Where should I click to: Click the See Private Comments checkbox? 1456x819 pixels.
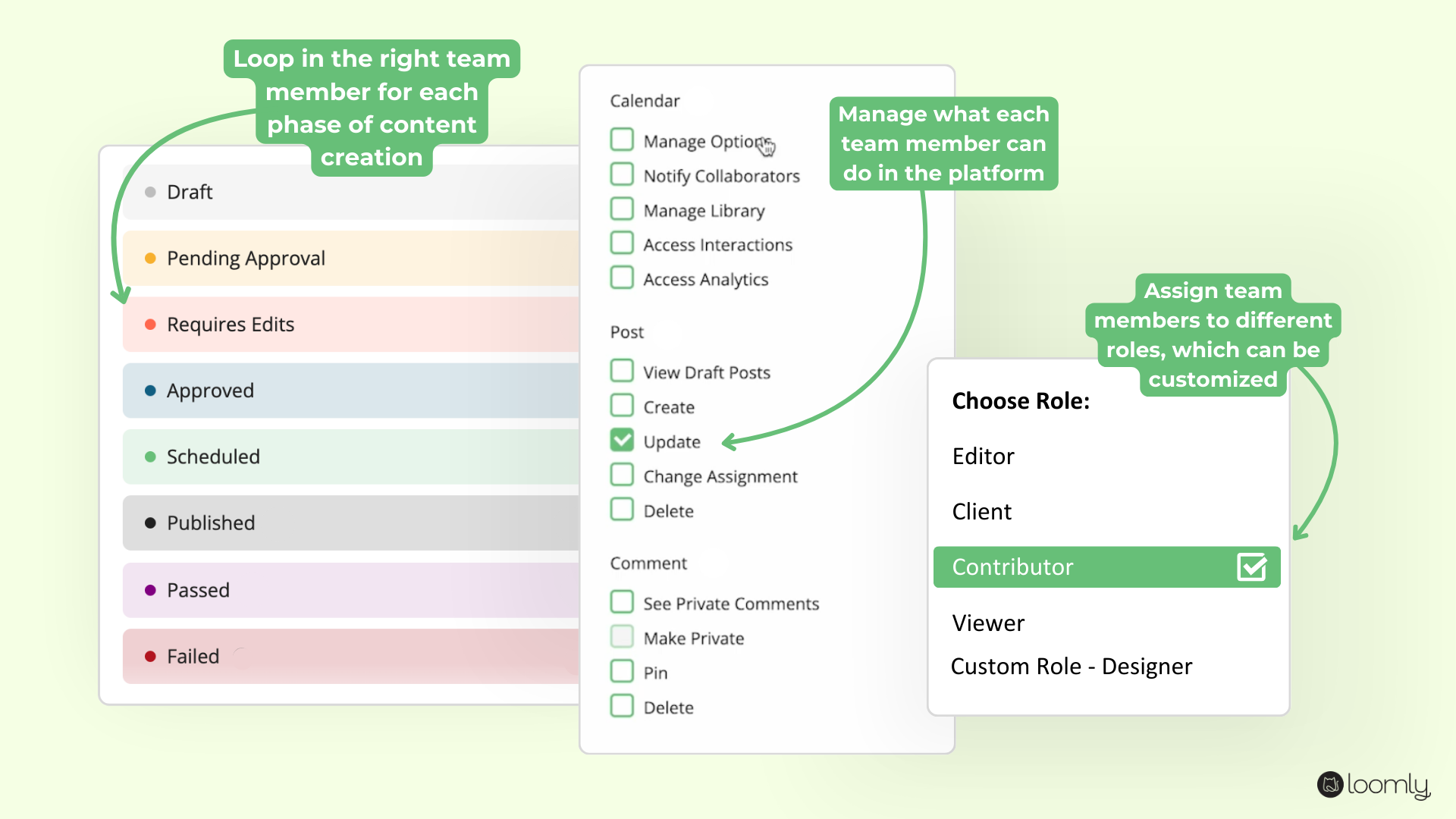620,602
